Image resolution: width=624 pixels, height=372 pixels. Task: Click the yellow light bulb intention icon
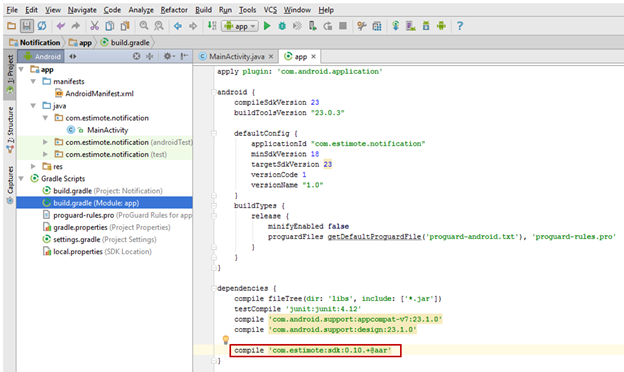226,339
